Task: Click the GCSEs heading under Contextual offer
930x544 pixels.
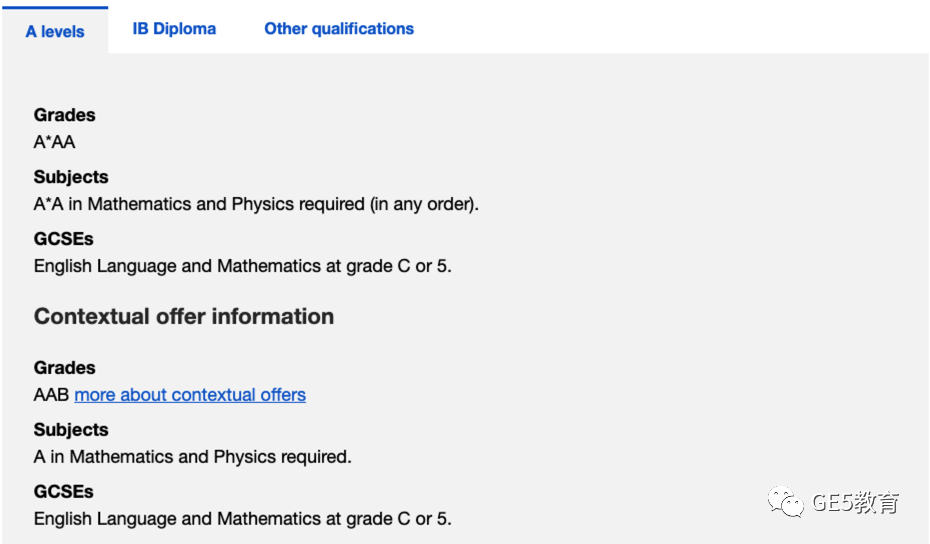Action: [x=63, y=491]
